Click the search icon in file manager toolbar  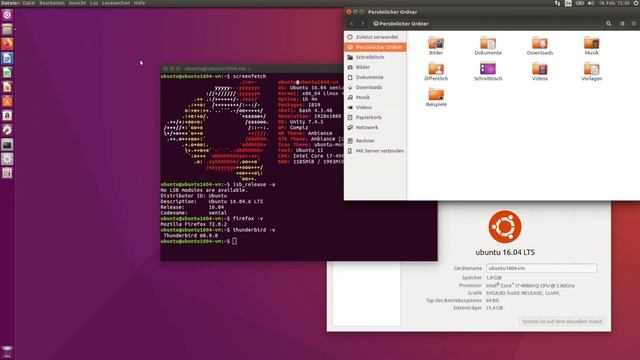[608, 24]
